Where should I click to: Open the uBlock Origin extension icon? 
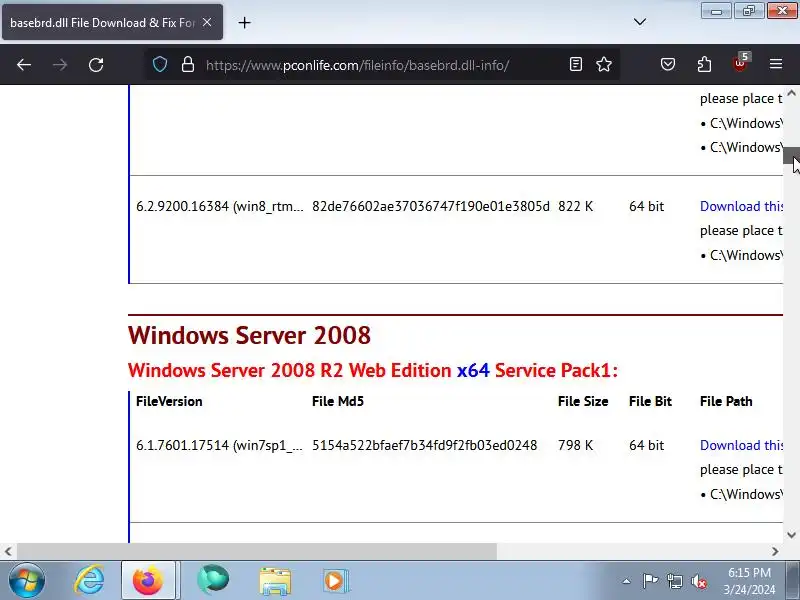tap(741, 63)
